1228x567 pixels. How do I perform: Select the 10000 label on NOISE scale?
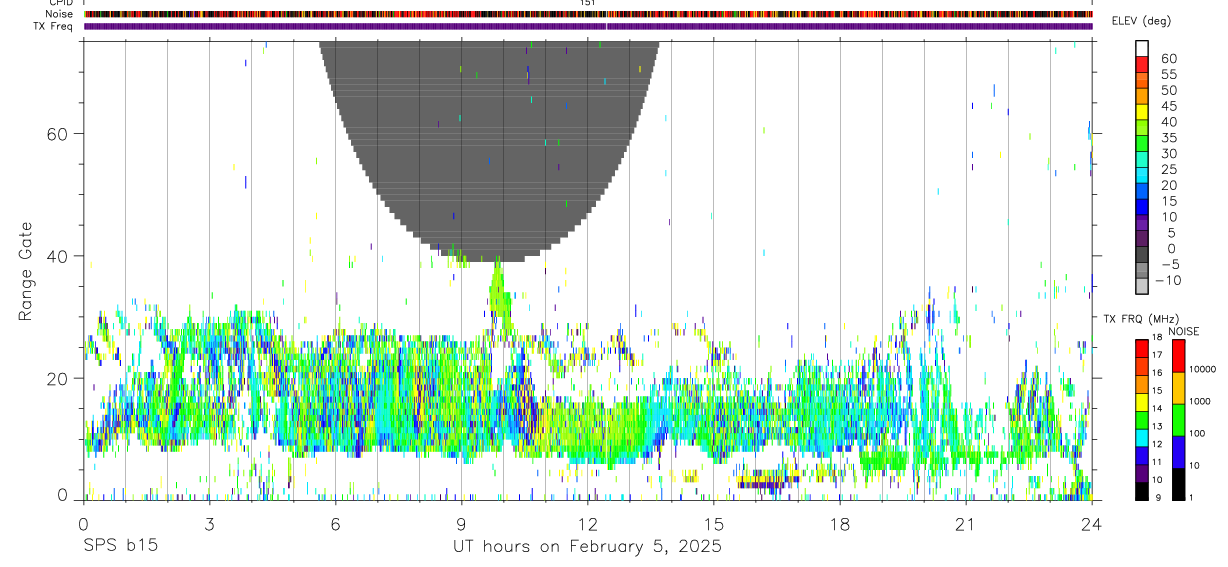[1203, 369]
